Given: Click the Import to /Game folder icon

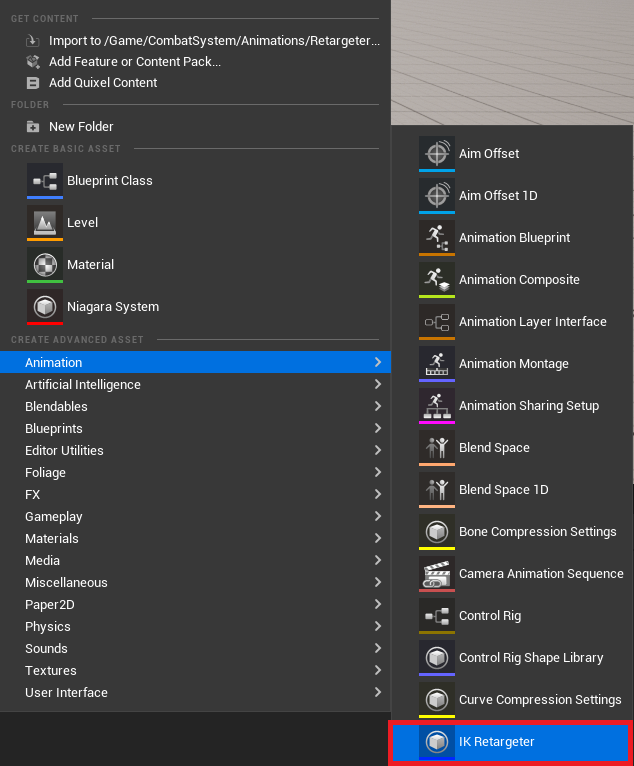Looking at the screenshot, I should click(33, 41).
